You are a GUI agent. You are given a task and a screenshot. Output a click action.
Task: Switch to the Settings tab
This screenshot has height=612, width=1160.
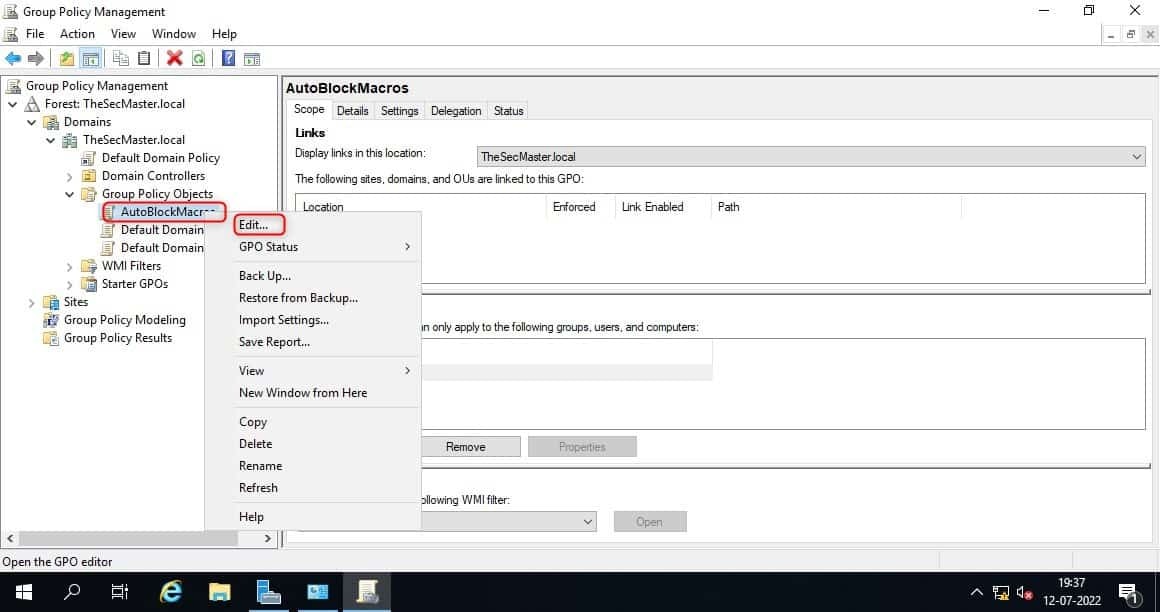pos(399,111)
